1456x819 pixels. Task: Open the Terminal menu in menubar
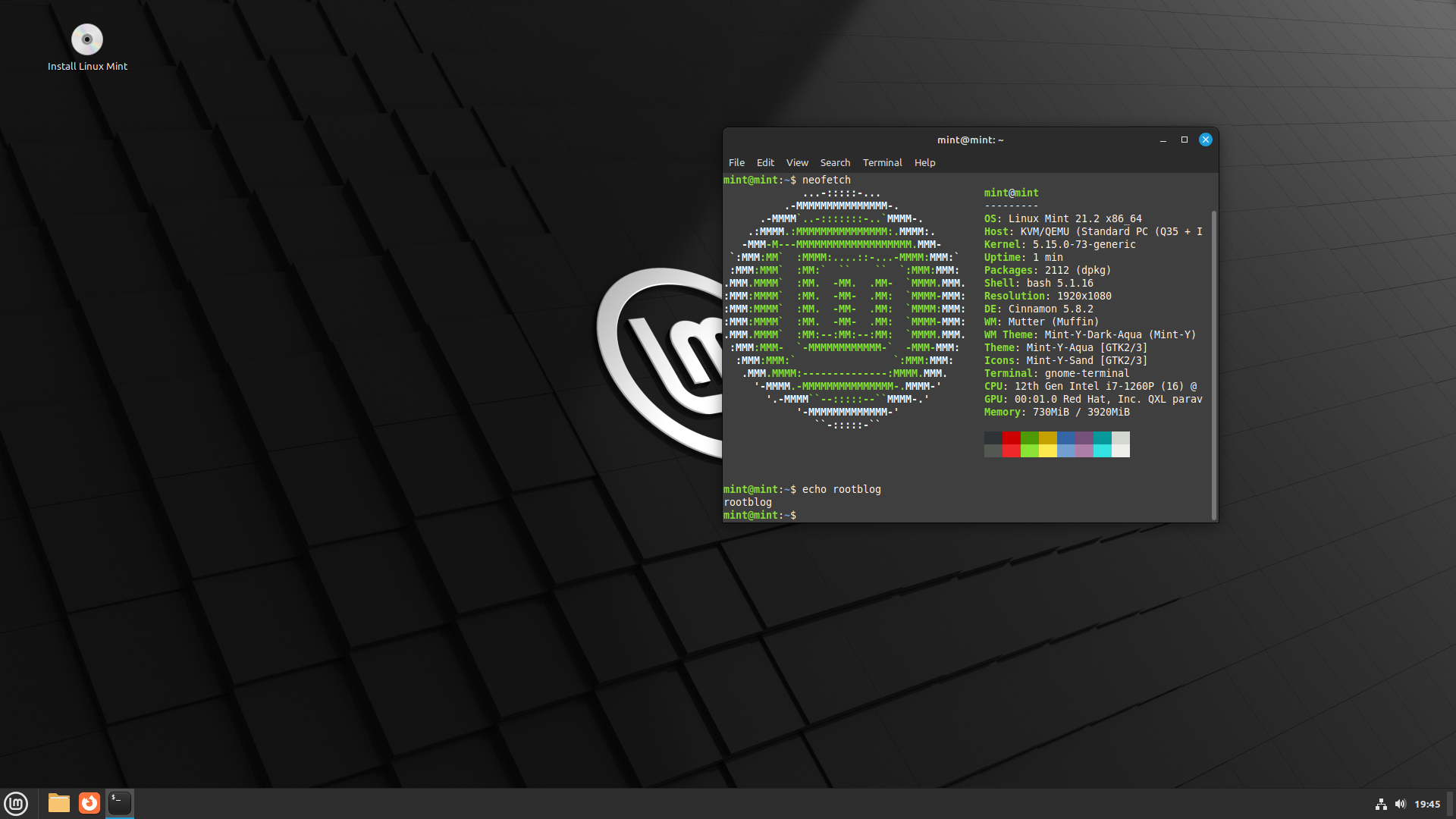882,162
